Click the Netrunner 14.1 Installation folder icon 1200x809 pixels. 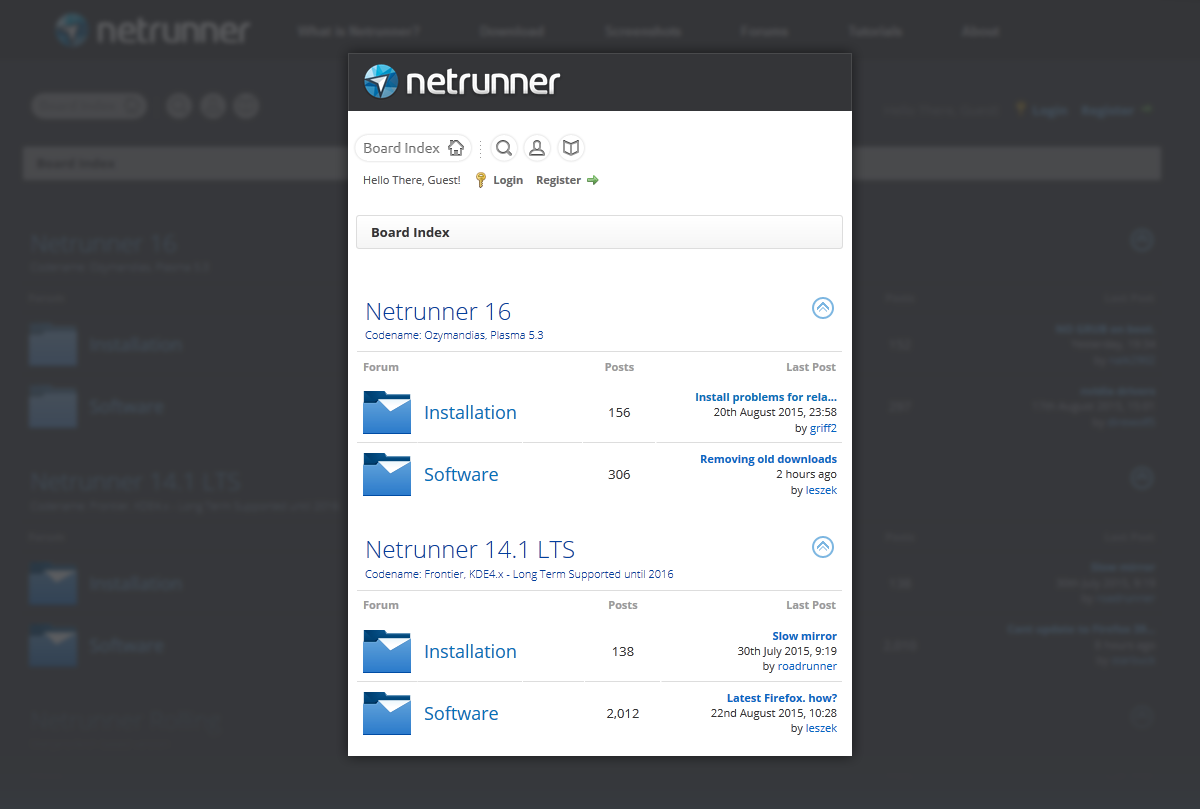coord(387,651)
